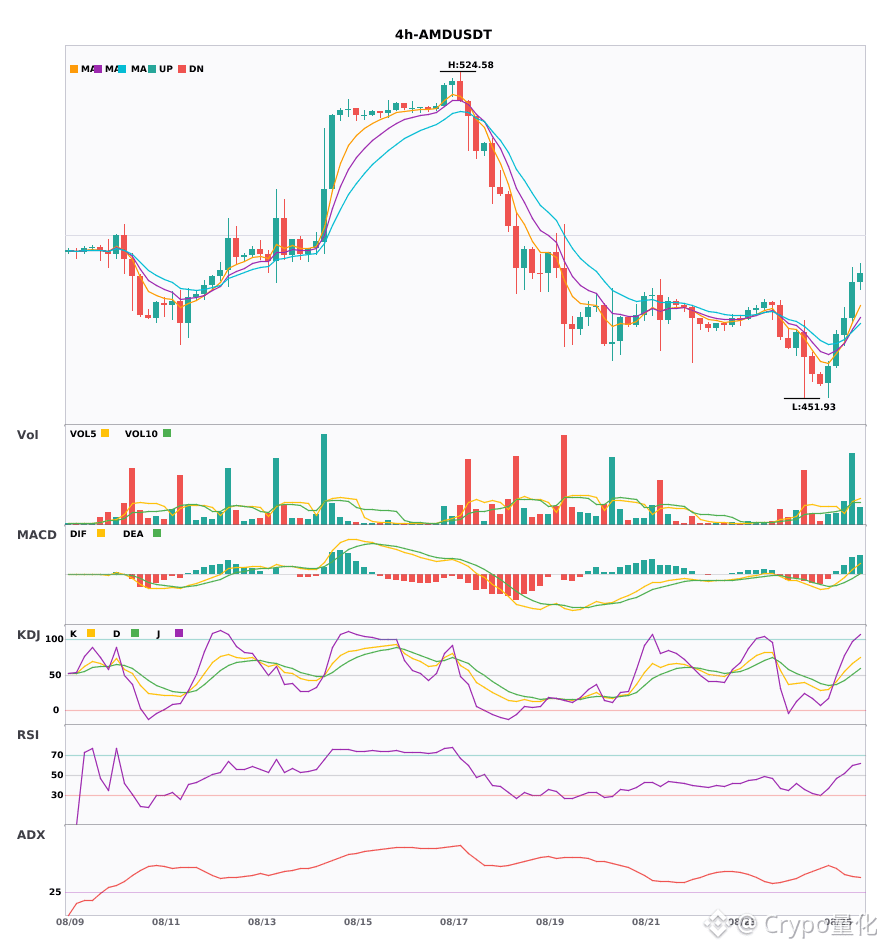Click the 08/09 date tick

click(70, 922)
